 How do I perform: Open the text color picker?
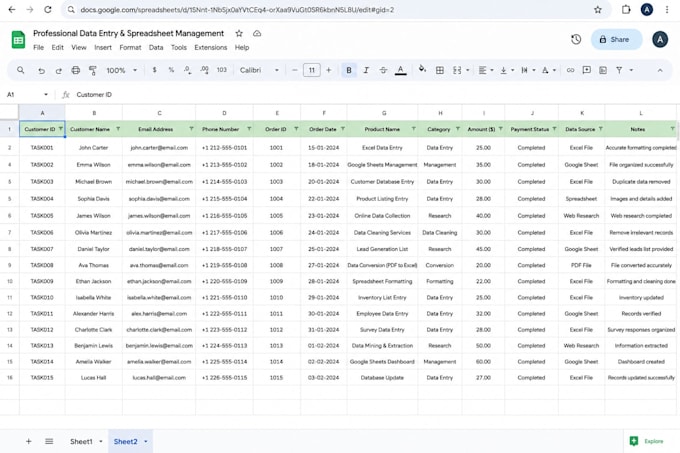click(x=401, y=70)
